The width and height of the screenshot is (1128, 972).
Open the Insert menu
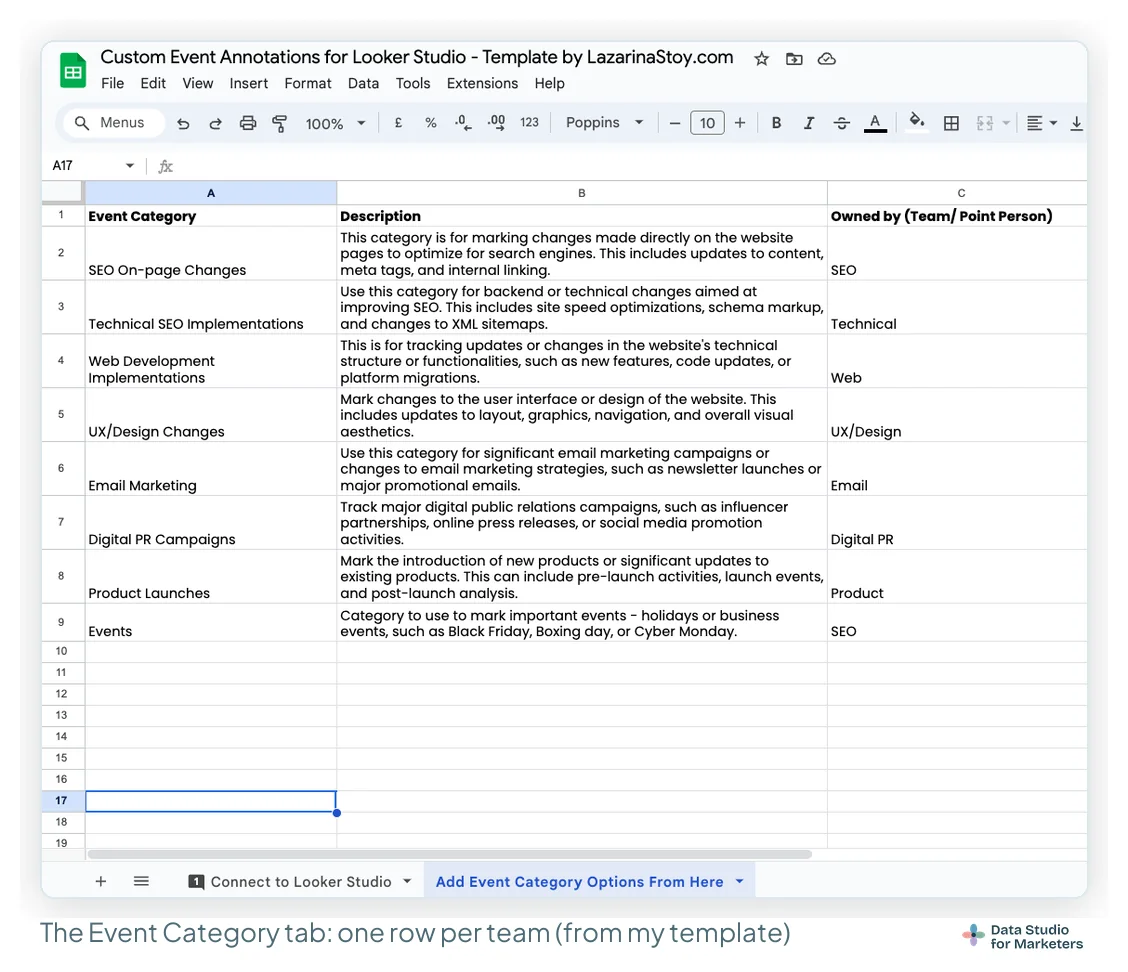tap(249, 83)
